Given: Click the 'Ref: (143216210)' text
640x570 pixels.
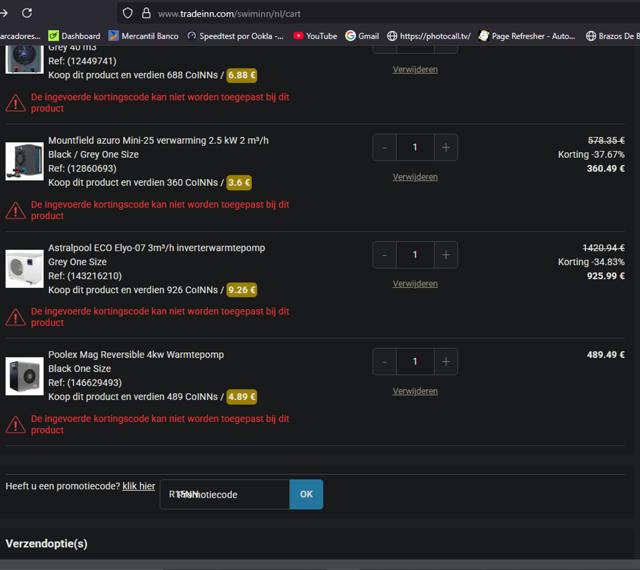Looking at the screenshot, I should click(85, 276).
